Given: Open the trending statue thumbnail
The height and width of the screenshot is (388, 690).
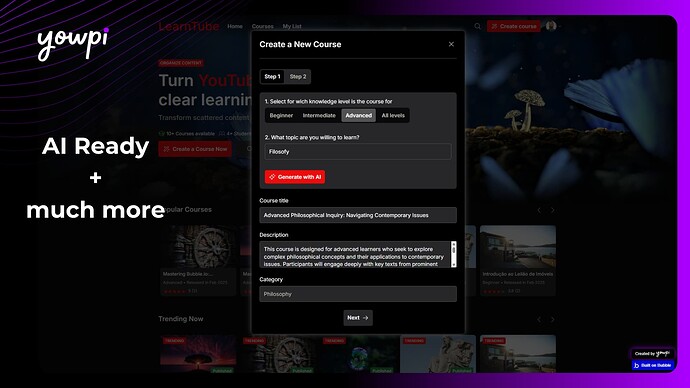Looking at the screenshot, I should (x=438, y=354).
